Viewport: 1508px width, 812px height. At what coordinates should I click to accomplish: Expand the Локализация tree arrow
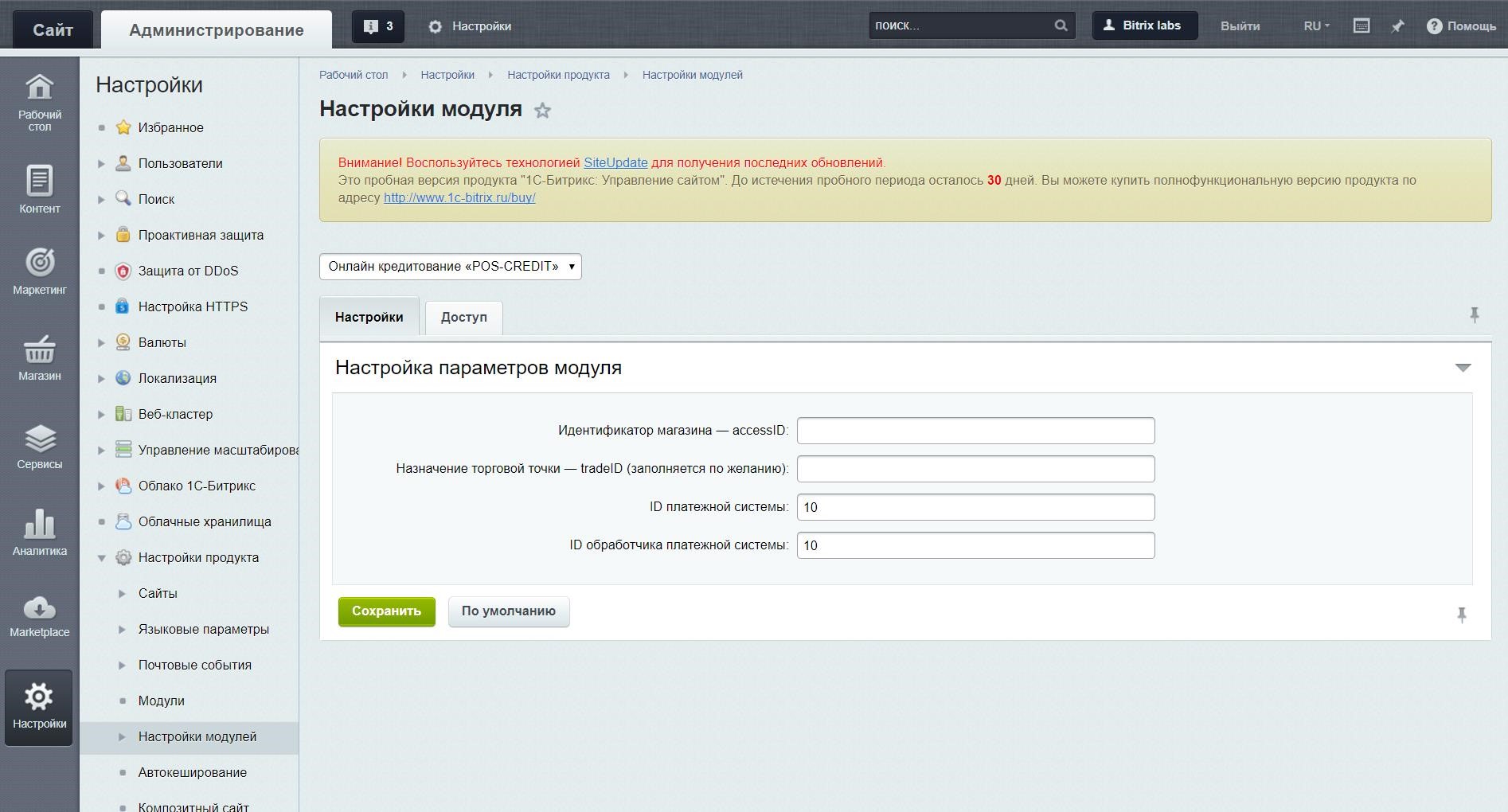click(101, 379)
